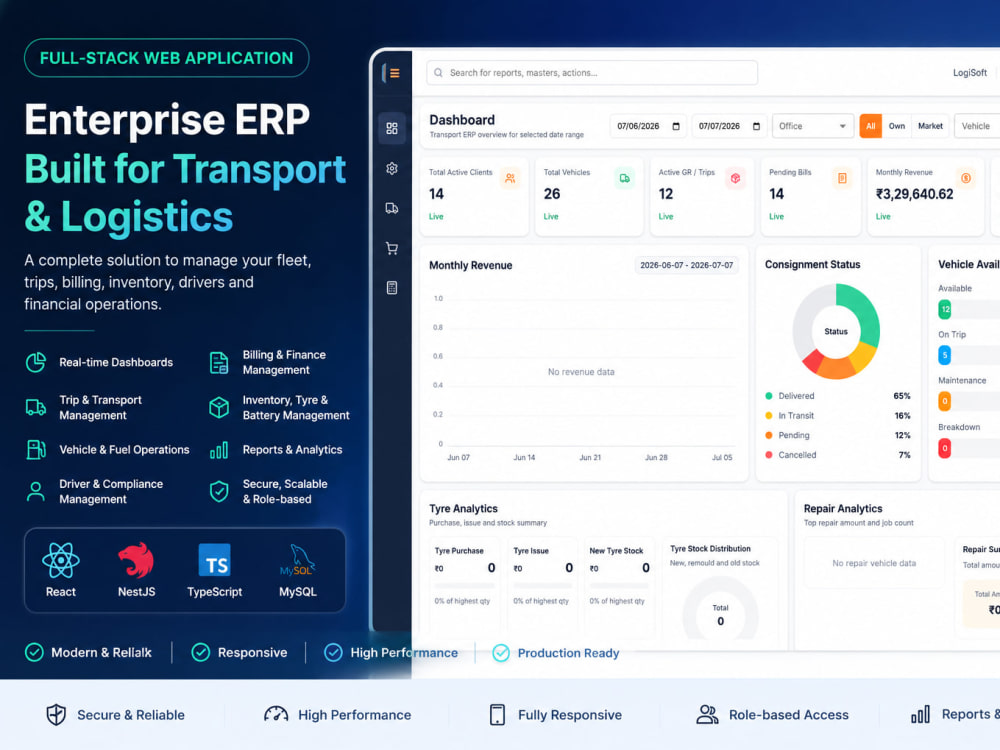Click the '₹3,29,640.62' revenue value
This screenshot has height=750, width=1000.
[x=914, y=194]
